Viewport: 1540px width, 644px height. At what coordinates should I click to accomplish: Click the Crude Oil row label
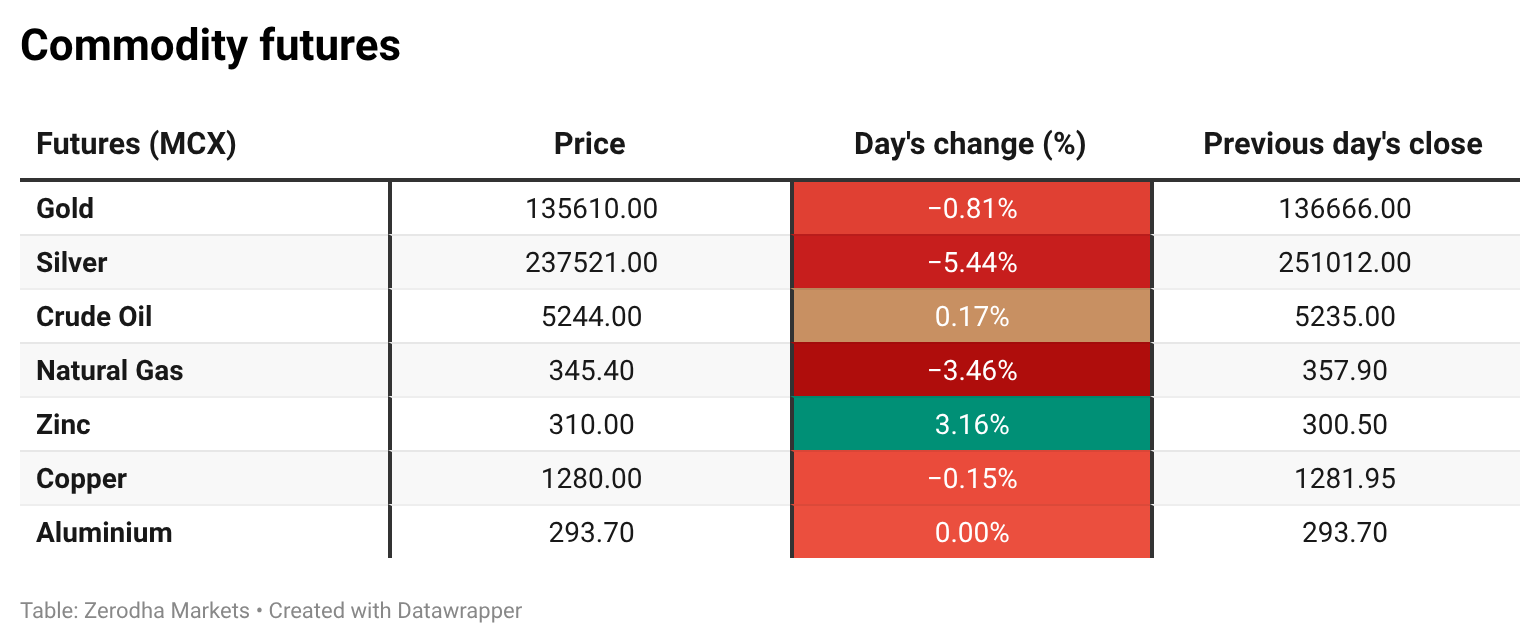pyautogui.click(x=94, y=317)
